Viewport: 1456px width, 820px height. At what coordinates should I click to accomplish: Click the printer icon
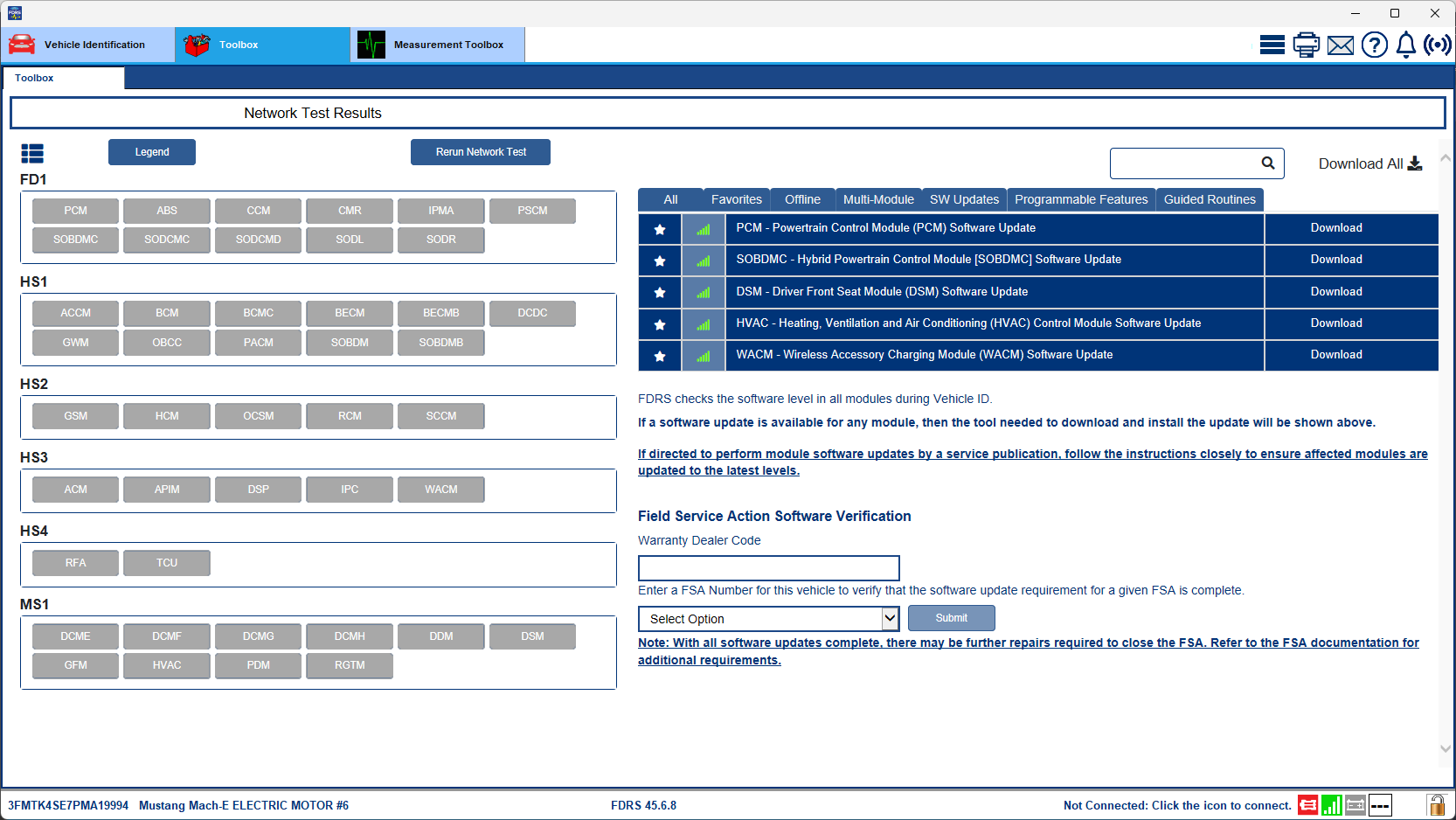tap(1306, 45)
